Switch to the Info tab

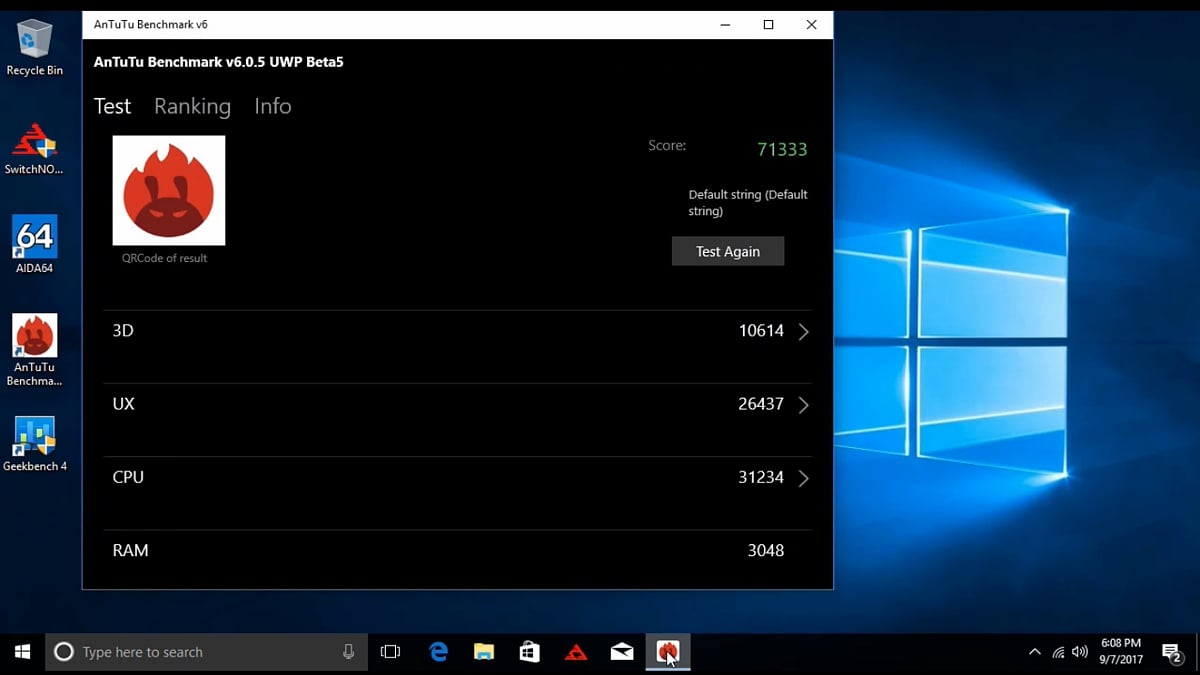(273, 106)
